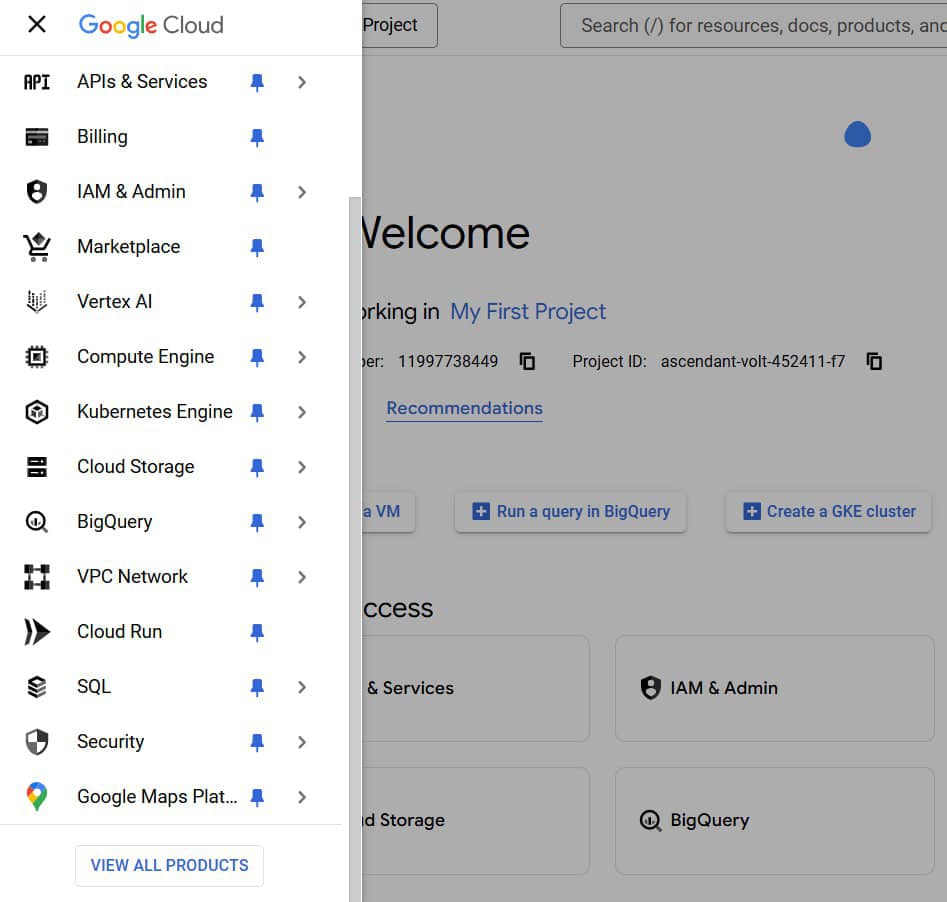
Task: Expand Google Maps Platform submenu chevron
Action: [302, 797]
